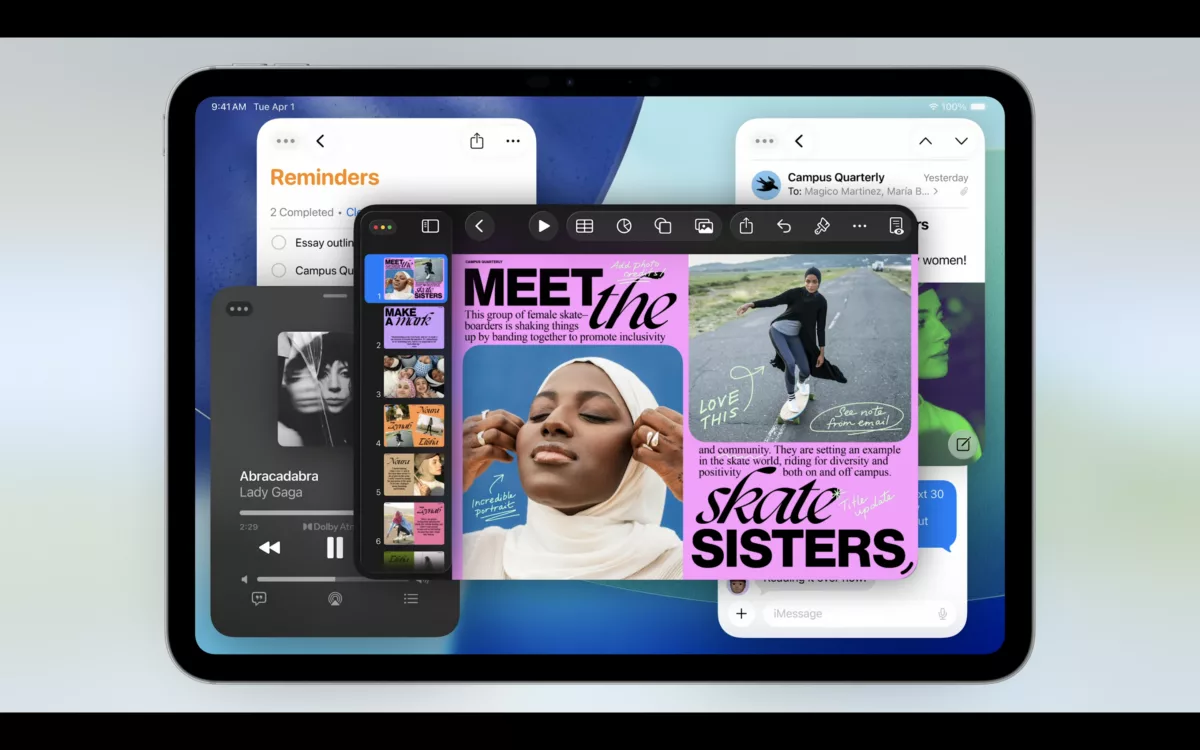Select slide 3 thumbnail in navigator
This screenshot has width=1200, height=750.
(x=414, y=376)
